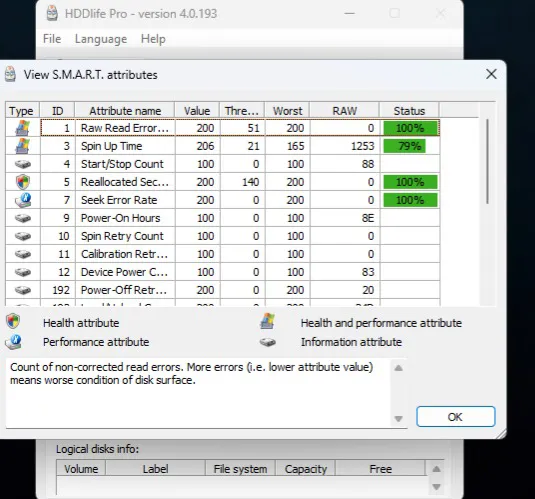Viewport: 535px width, 499px height.
Task: Click the Capacity column header in Logical disks
Action: [306, 469]
